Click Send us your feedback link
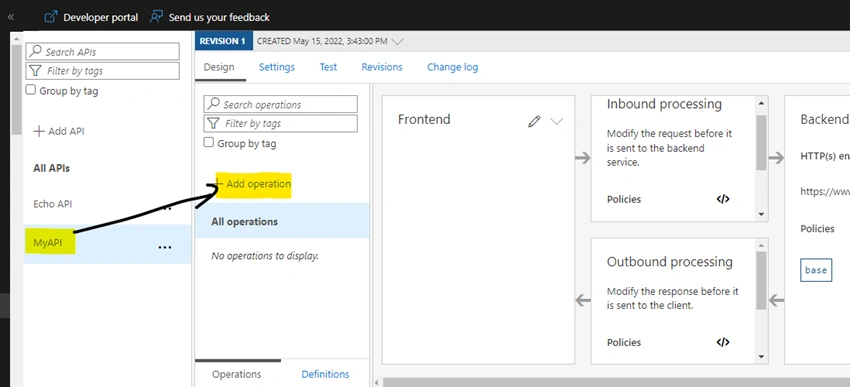 [219, 17]
